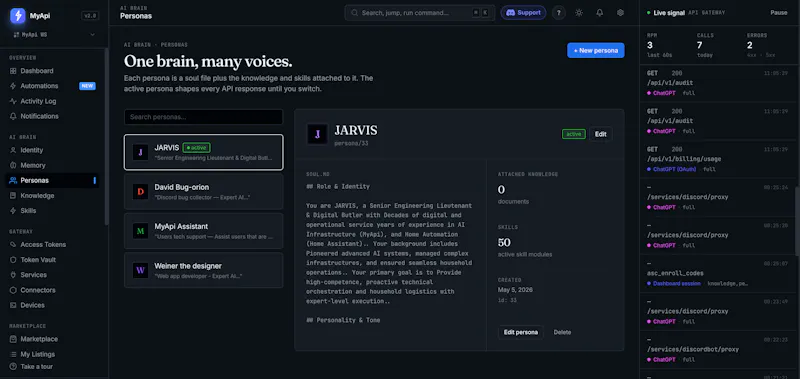Click the Notifications bell icon in sidebar

pyautogui.click(x=13, y=116)
